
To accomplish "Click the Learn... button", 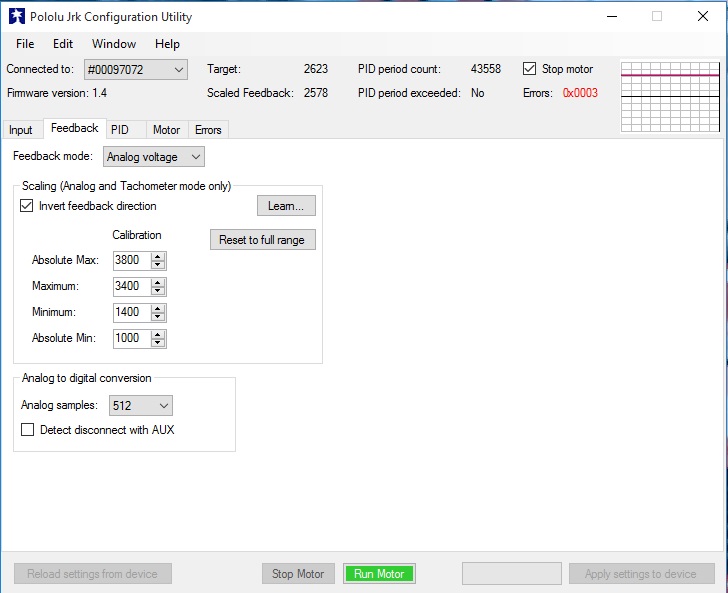I will [286, 206].
